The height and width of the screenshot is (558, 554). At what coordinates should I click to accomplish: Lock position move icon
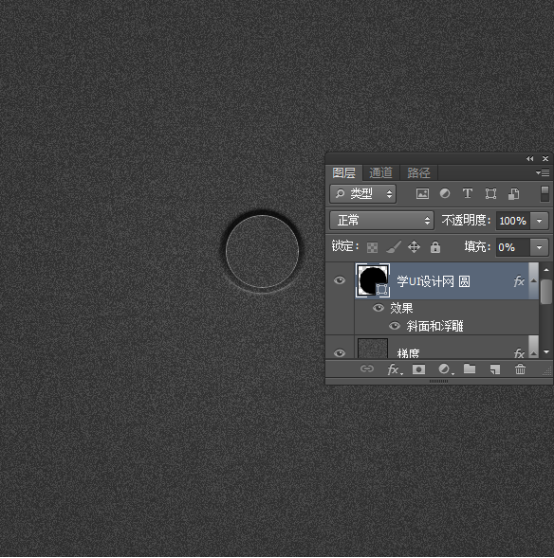pyautogui.click(x=414, y=247)
